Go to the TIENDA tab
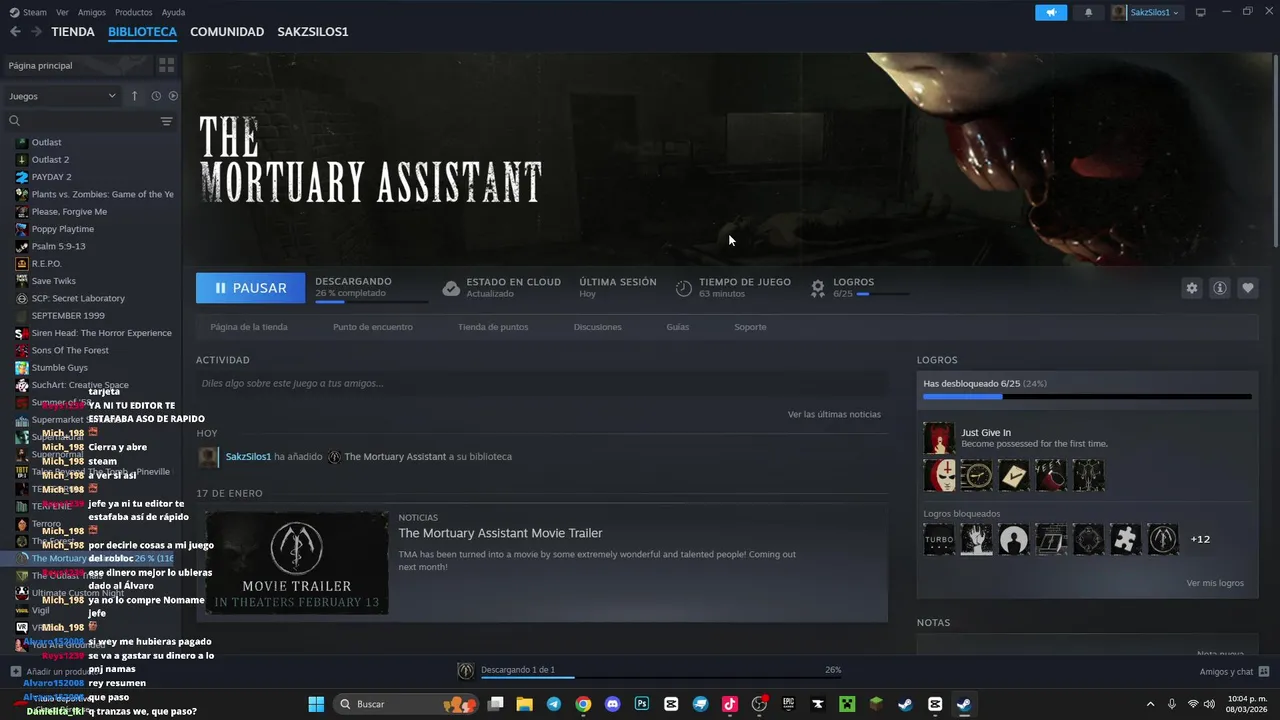 click(x=73, y=32)
